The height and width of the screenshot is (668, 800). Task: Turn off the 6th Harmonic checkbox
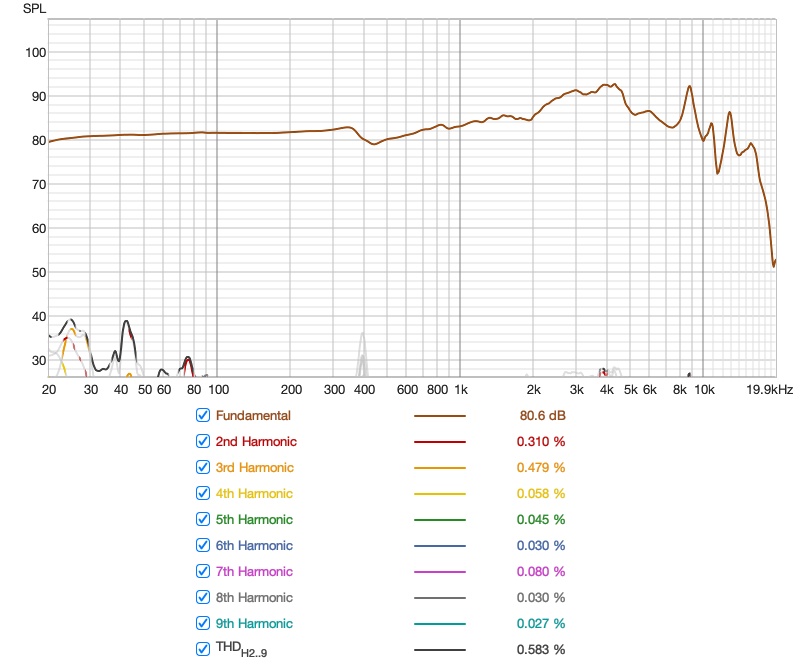(204, 545)
